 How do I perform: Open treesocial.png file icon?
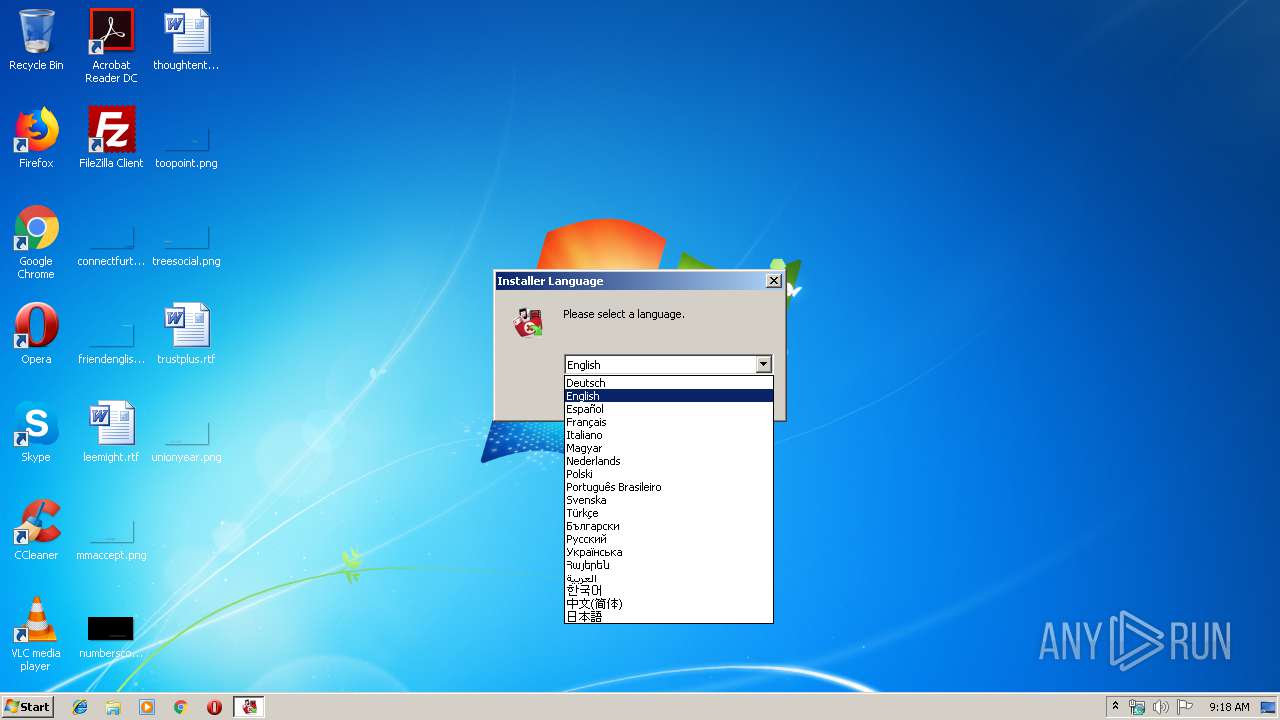186,245
